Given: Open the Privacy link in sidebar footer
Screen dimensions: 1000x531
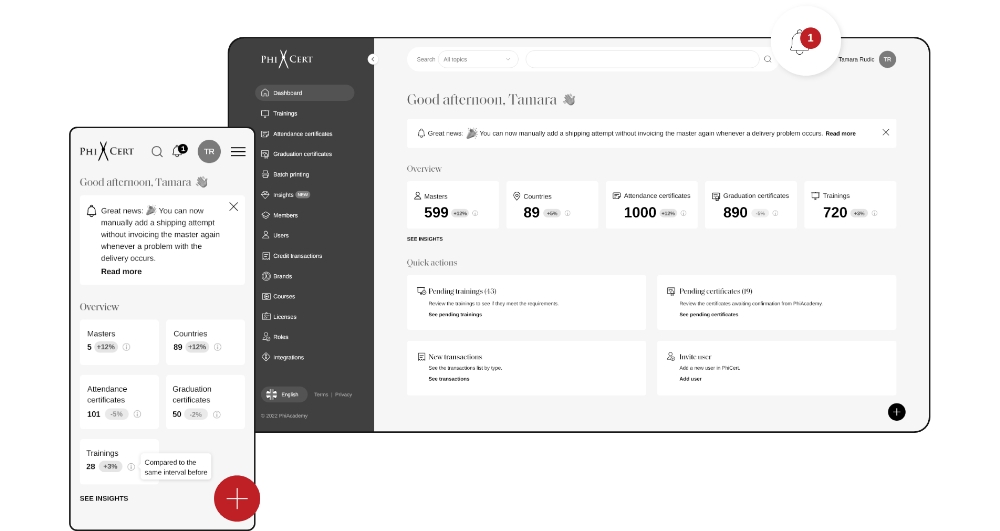Looking at the screenshot, I should 343,395.
